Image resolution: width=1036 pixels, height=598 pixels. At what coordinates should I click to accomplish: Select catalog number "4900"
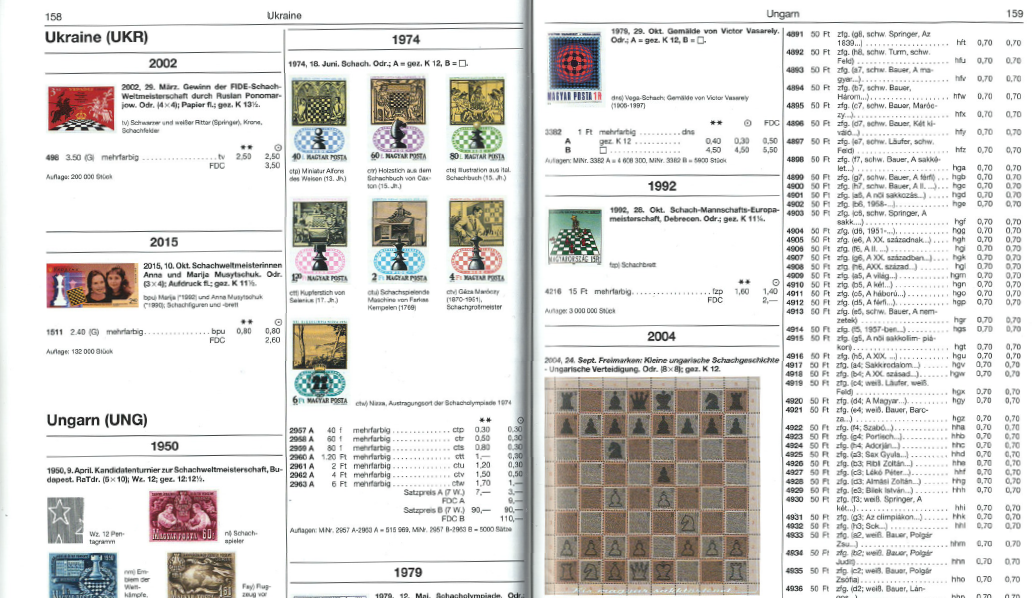794,186
